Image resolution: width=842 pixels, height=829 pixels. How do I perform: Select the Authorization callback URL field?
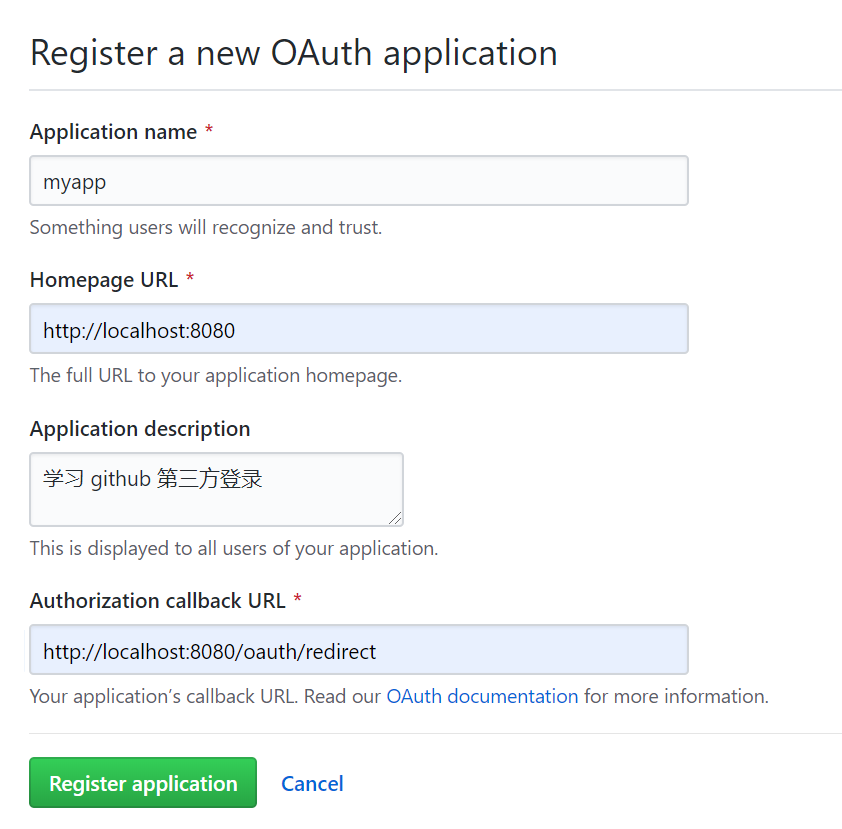tap(358, 651)
